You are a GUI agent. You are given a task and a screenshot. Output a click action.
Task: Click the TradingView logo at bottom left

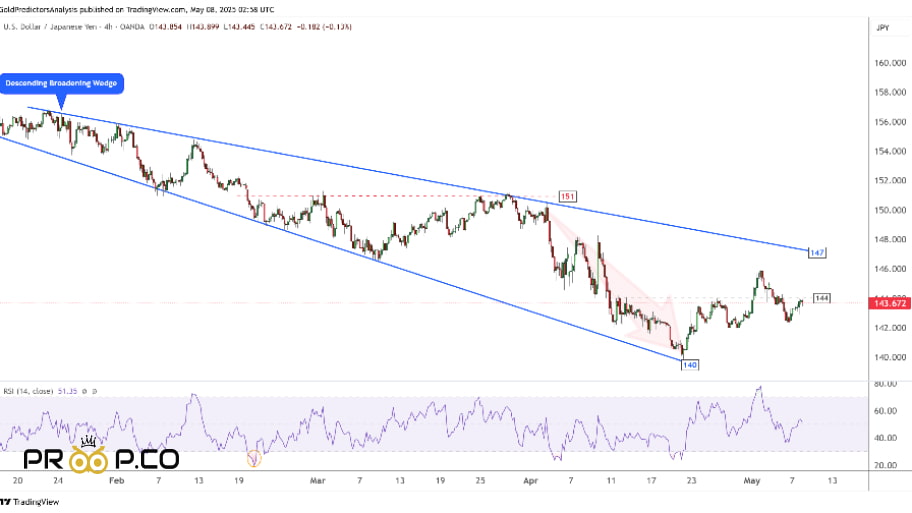click(30, 501)
